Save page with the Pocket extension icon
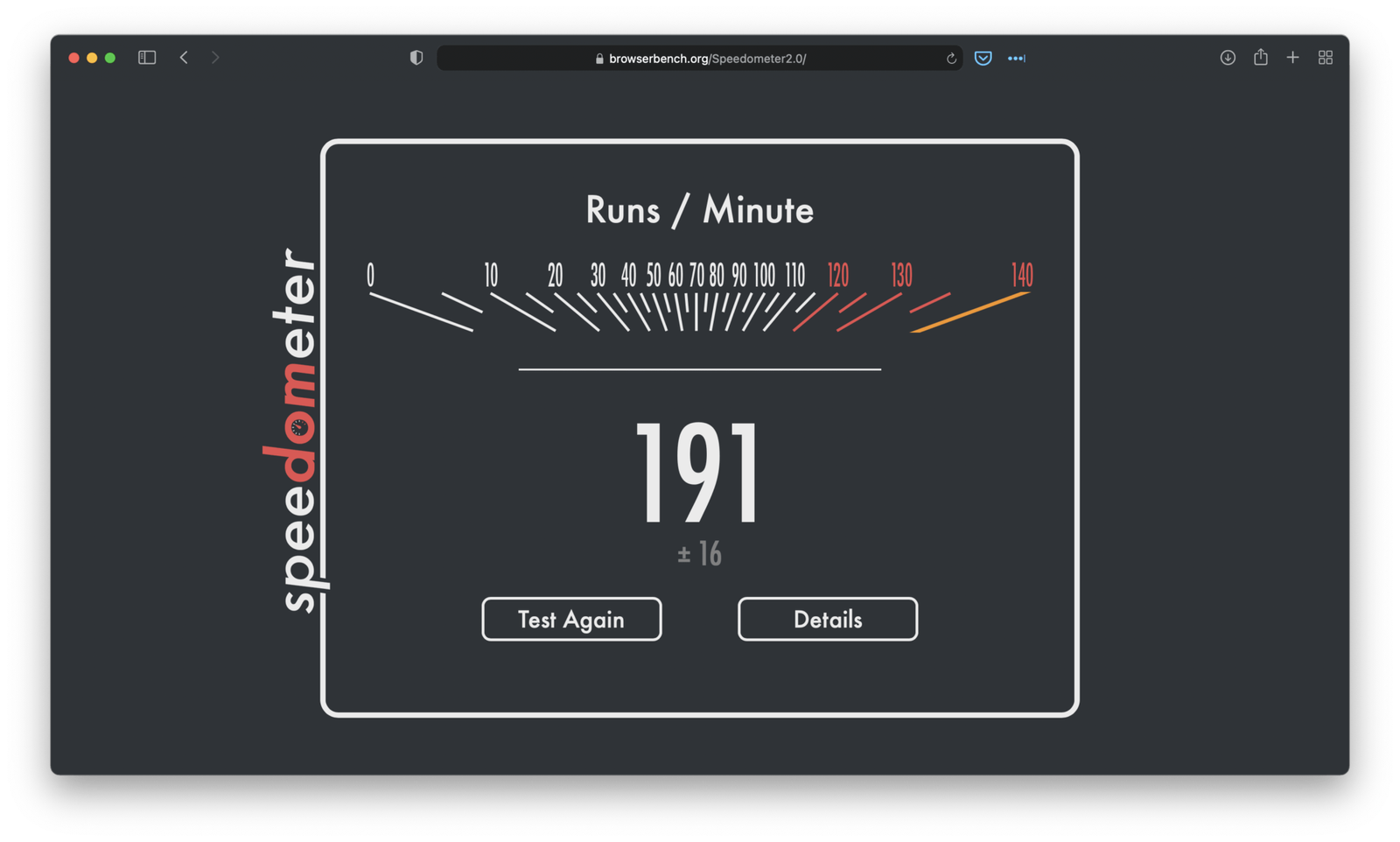The image size is (1400, 842). pyautogui.click(x=983, y=59)
